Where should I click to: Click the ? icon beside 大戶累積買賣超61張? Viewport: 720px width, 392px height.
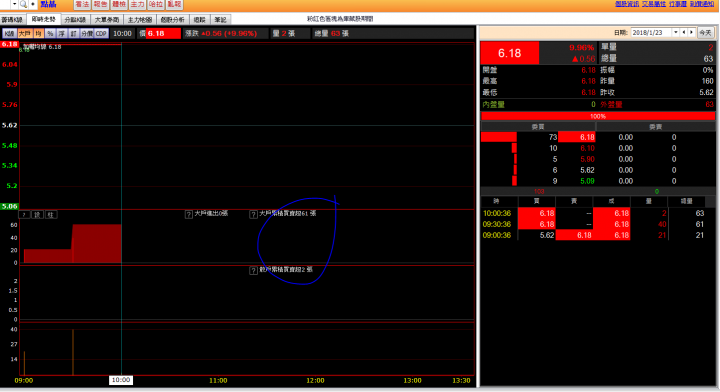[x=253, y=214]
